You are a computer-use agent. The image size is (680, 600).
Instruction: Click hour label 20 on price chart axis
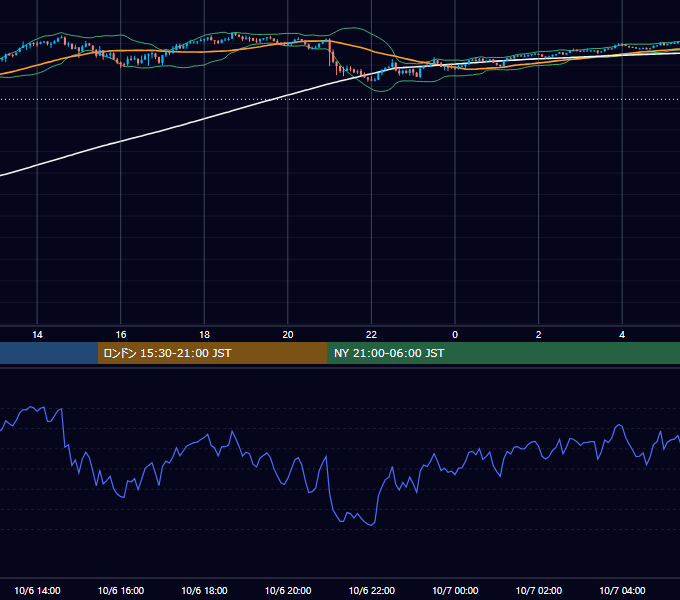click(x=288, y=335)
